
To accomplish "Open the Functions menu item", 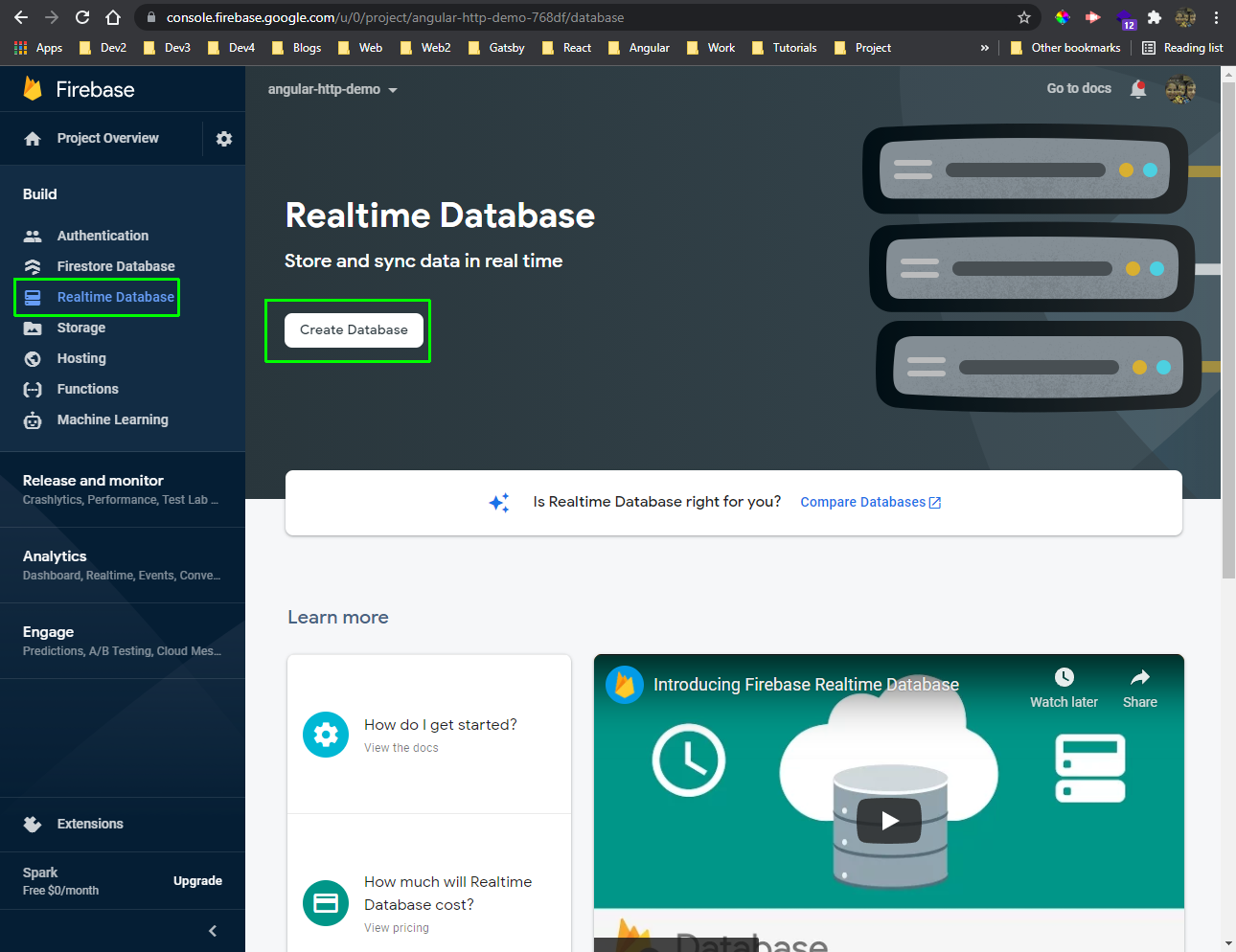I will (x=87, y=389).
